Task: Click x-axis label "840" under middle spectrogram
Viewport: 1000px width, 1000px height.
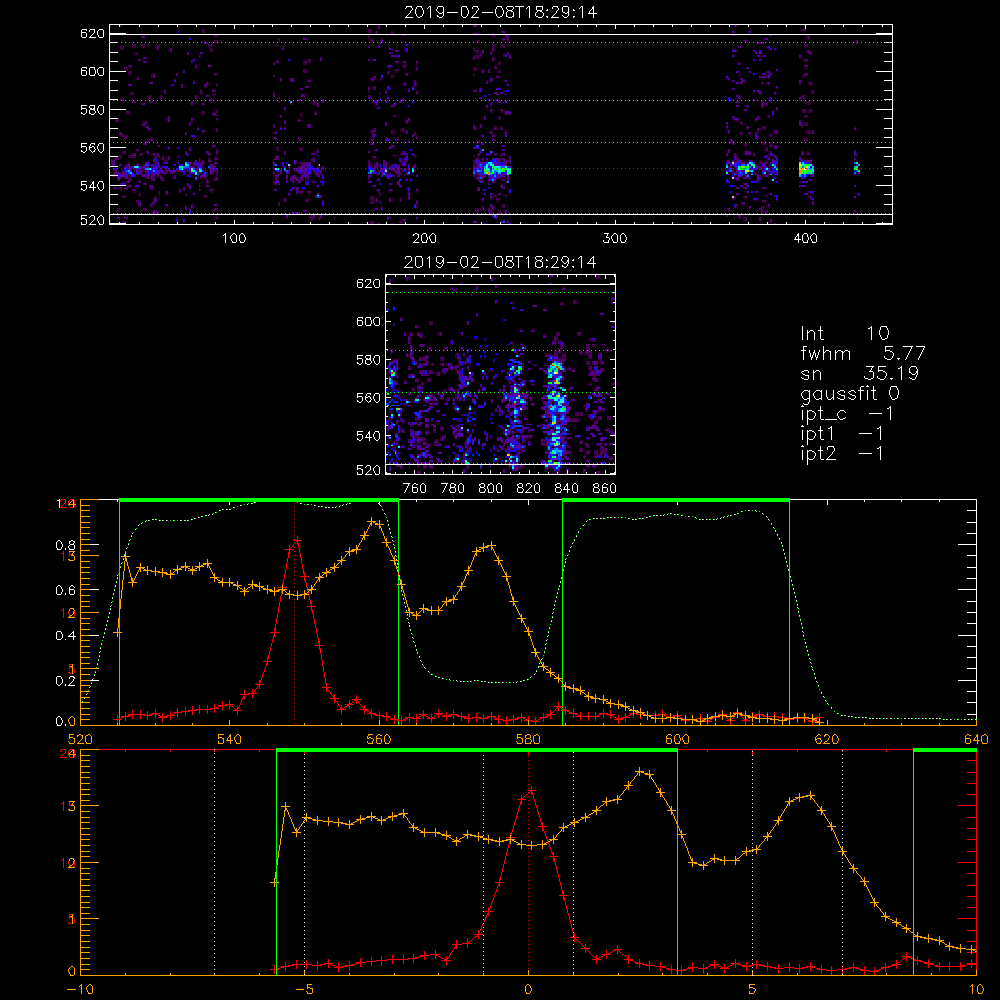Action: tap(566, 489)
